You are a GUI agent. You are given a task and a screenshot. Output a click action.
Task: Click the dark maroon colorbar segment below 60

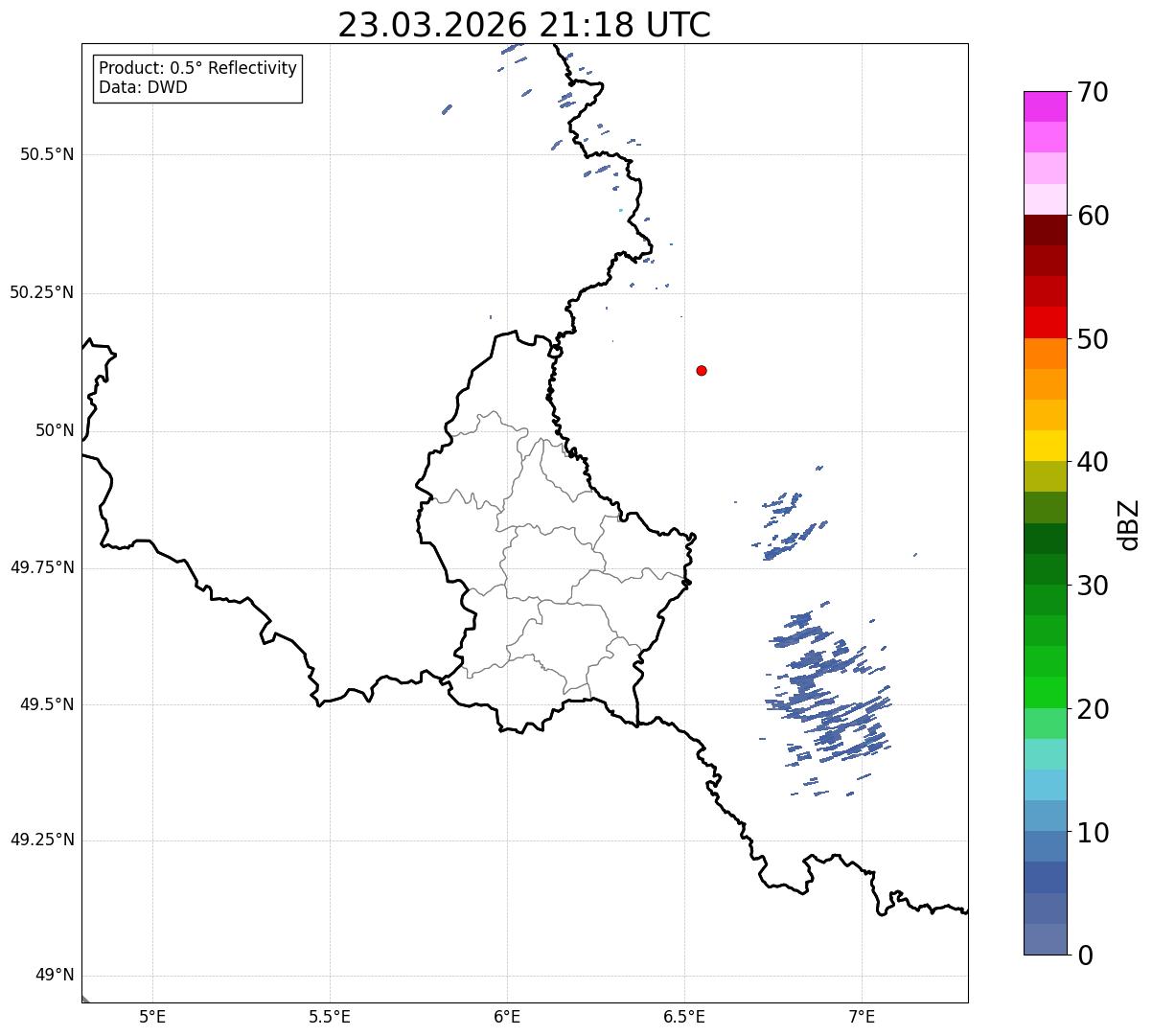(1045, 230)
